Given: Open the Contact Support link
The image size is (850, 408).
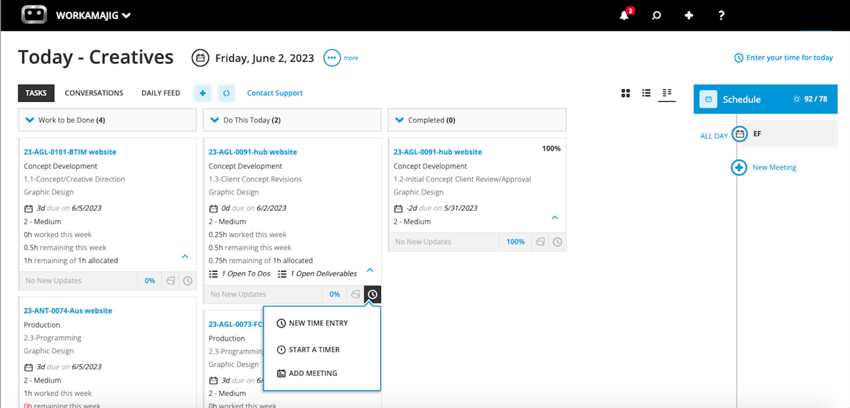Looking at the screenshot, I should [275, 93].
